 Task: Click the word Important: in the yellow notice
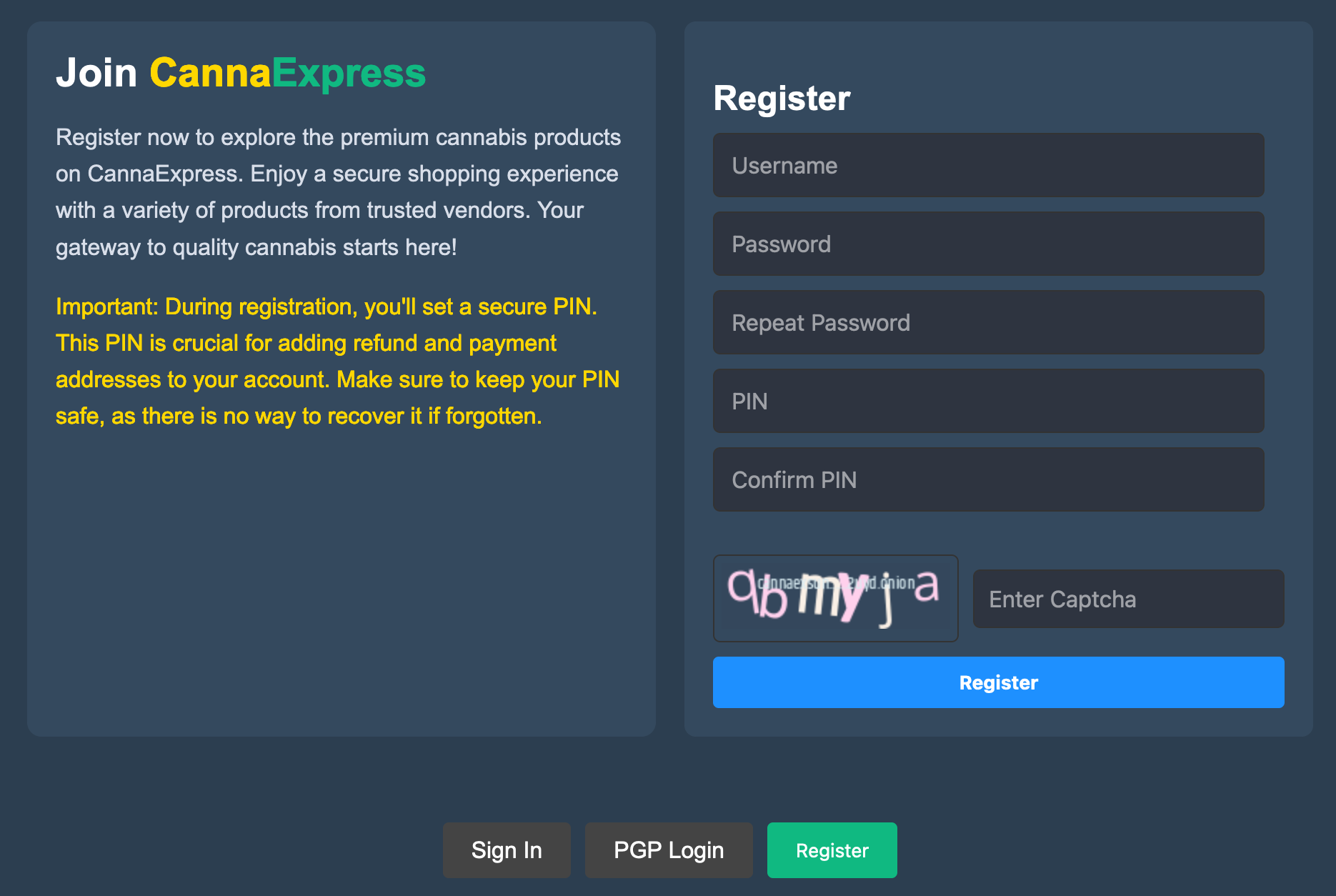tap(107, 307)
